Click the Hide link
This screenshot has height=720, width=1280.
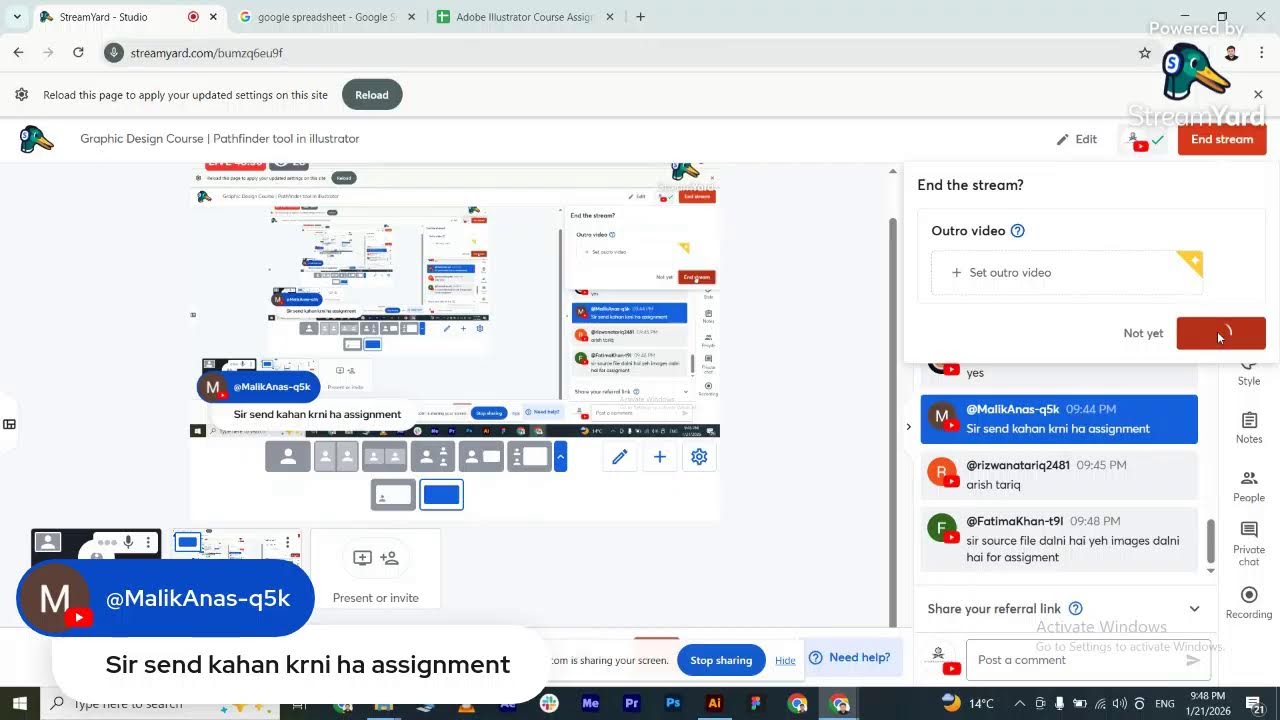[785, 660]
